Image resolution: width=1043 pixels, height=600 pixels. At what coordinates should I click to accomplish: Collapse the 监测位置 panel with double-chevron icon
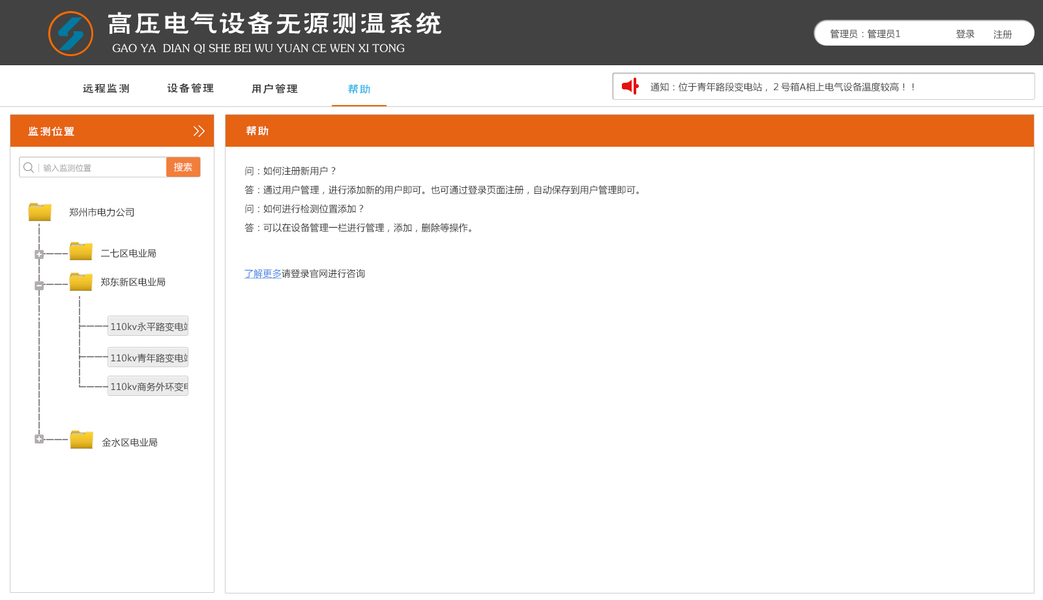coord(198,131)
